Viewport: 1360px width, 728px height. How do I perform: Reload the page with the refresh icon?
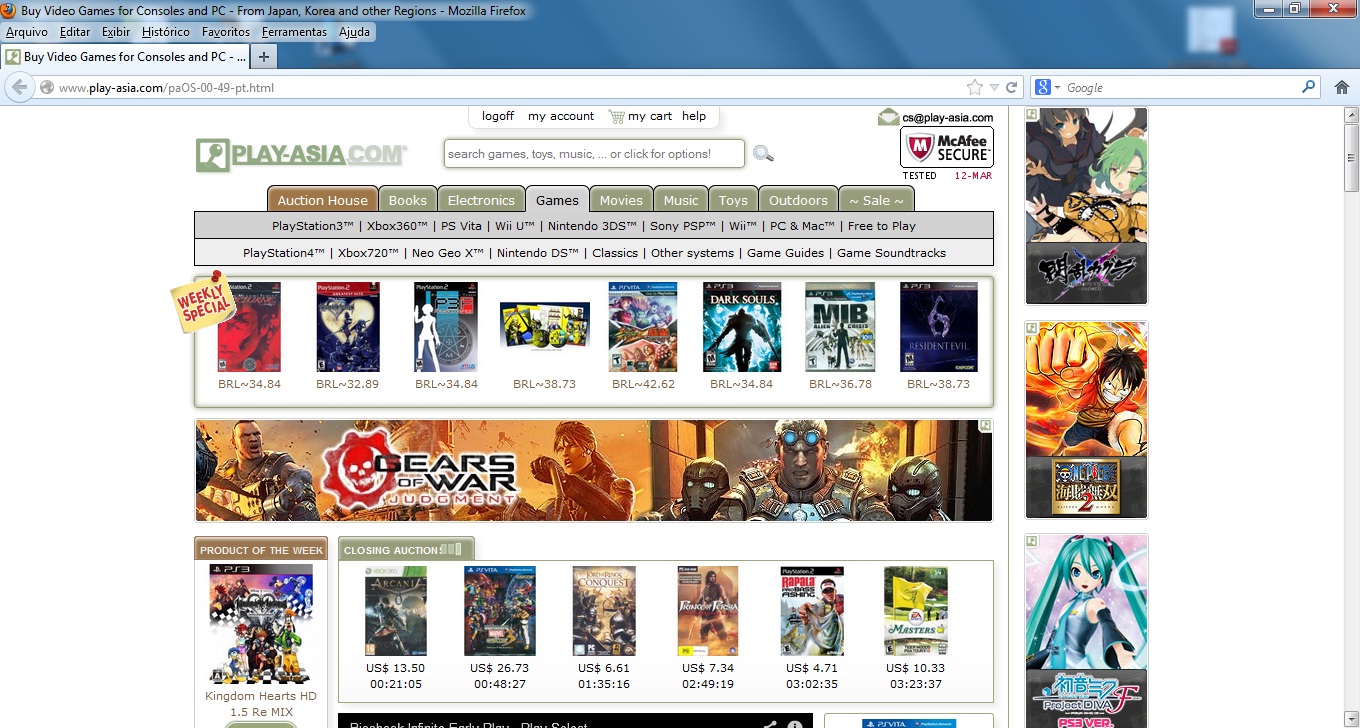[1011, 87]
